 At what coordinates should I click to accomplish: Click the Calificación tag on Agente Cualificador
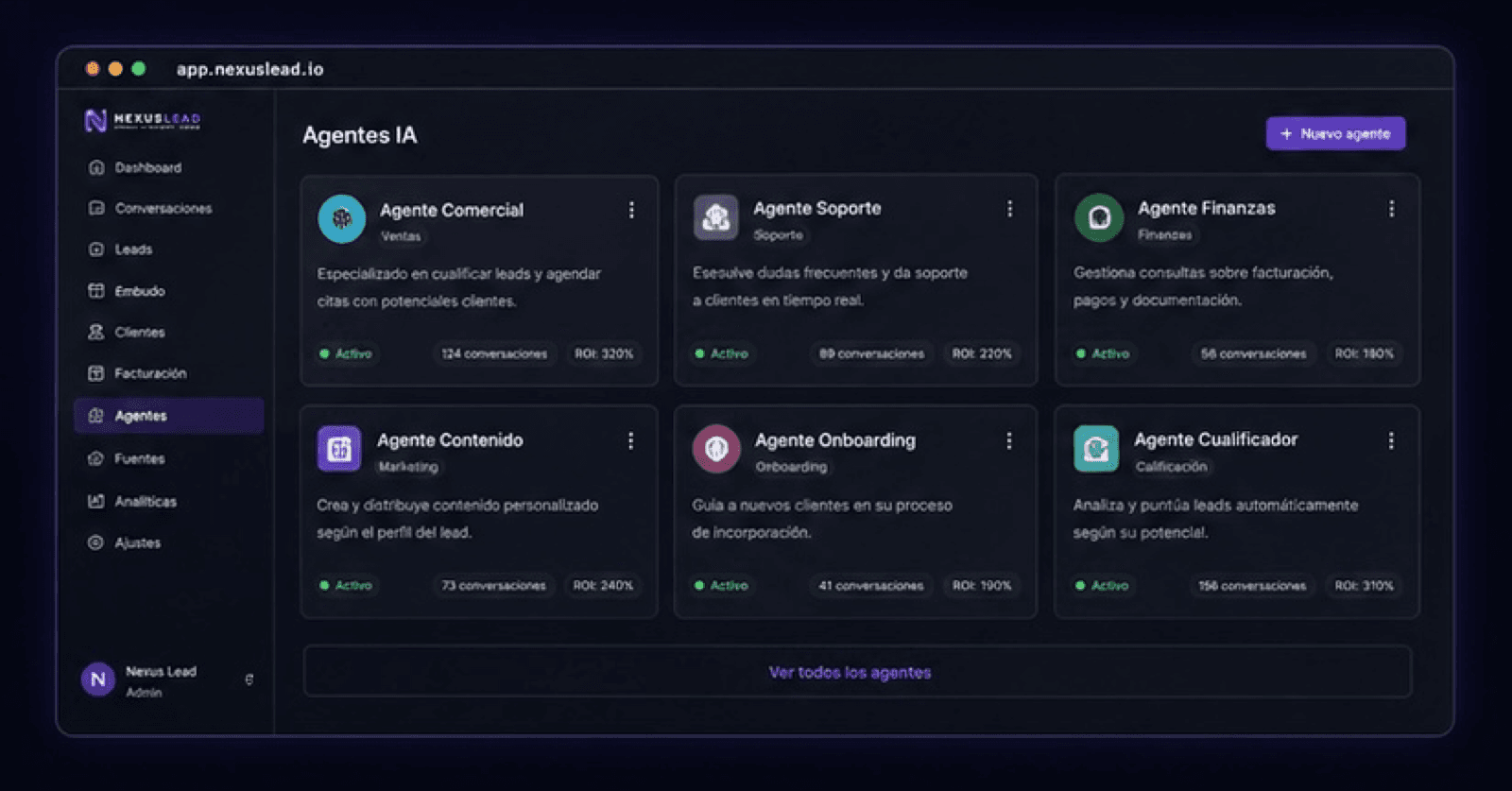click(x=1172, y=467)
